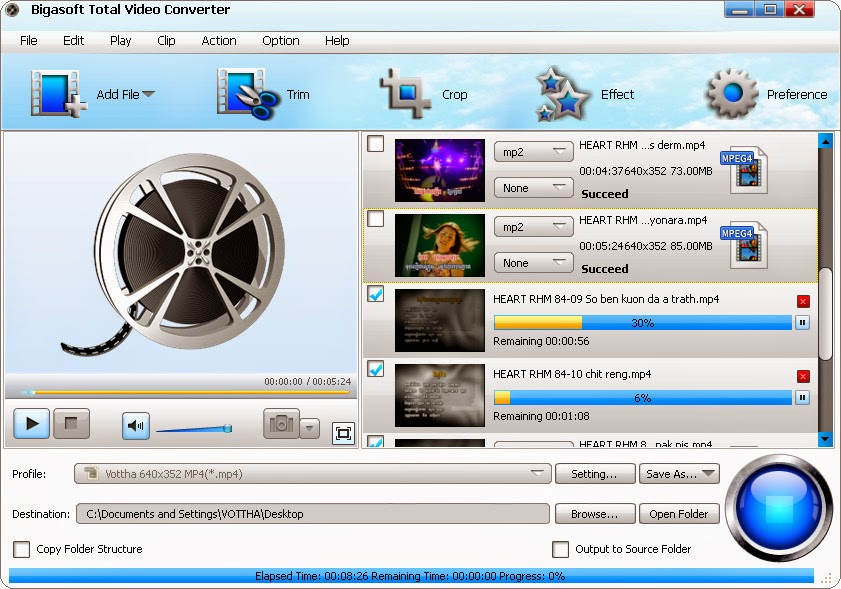Select the chit reng.mp4 thumbnail
This screenshot has height=589, width=841.
pyautogui.click(x=440, y=395)
